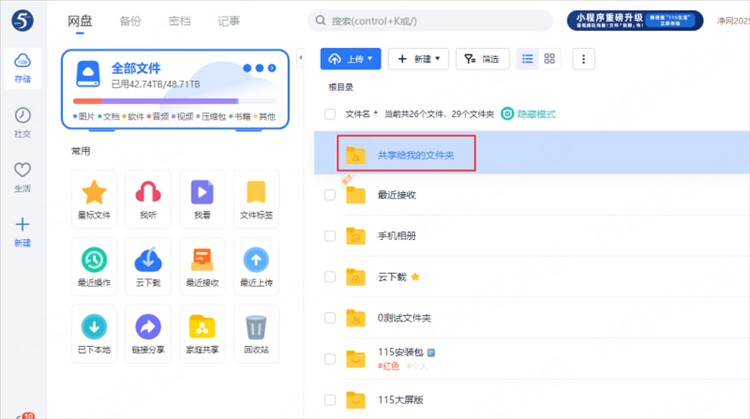Open the 0测试文件夹 folder

[x=404, y=318]
